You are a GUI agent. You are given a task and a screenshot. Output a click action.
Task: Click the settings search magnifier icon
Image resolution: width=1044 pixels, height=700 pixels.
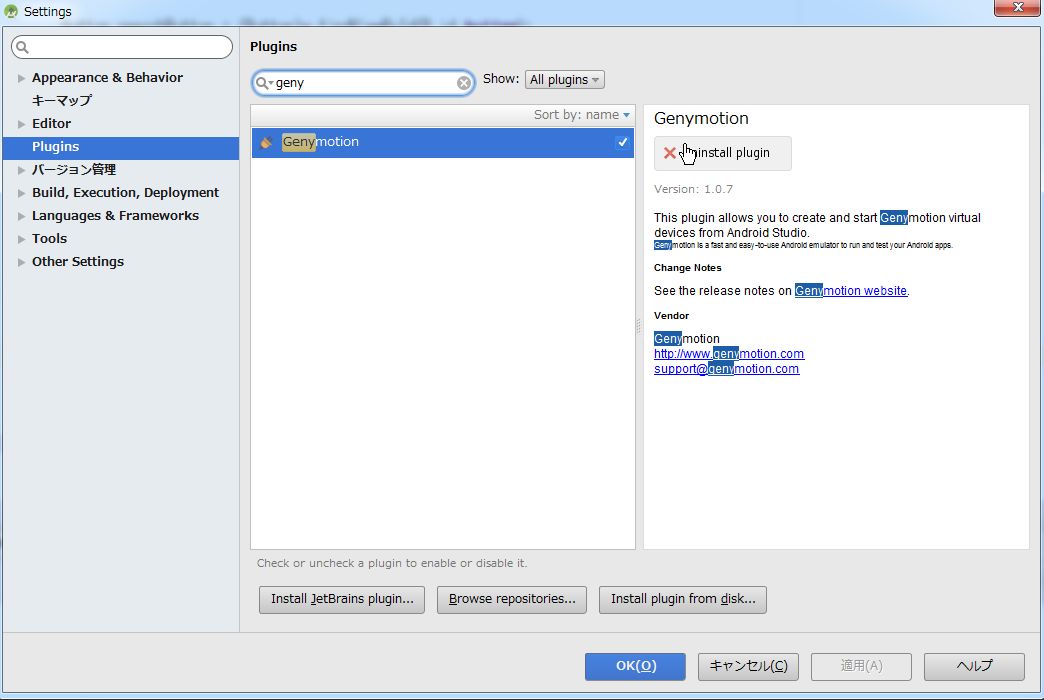(x=22, y=47)
